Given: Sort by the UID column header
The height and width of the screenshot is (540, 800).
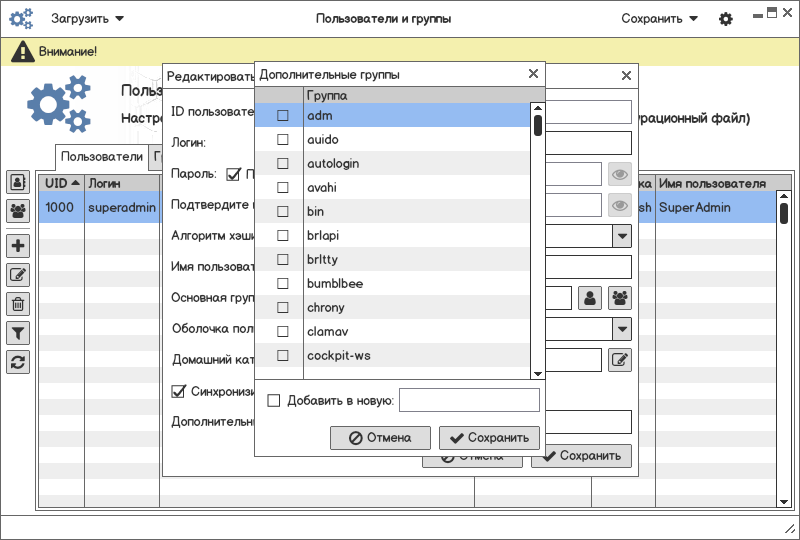Looking at the screenshot, I should coord(62,183).
